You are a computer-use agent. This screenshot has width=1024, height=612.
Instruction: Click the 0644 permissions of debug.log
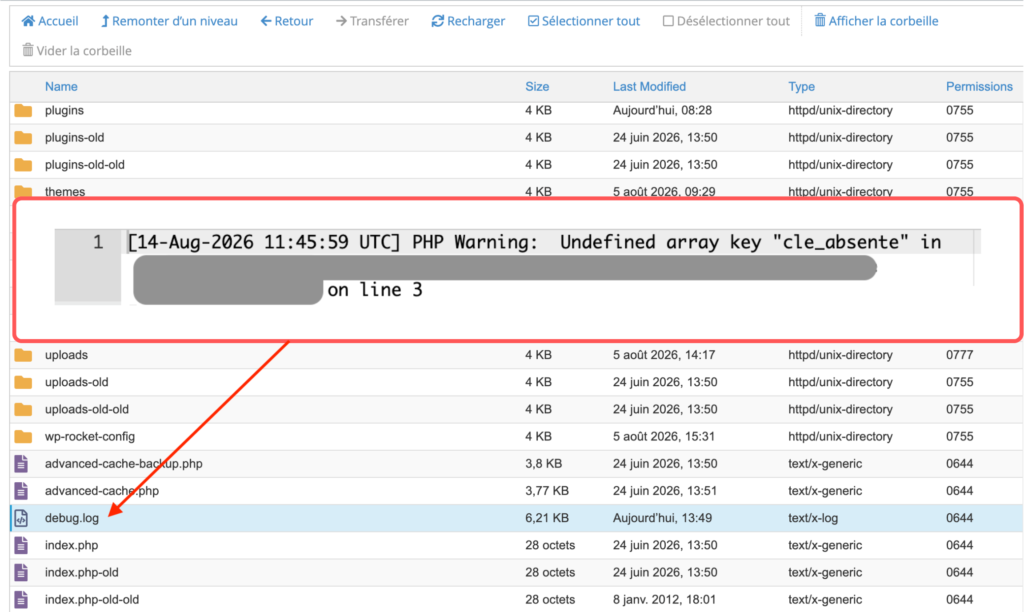tap(959, 518)
